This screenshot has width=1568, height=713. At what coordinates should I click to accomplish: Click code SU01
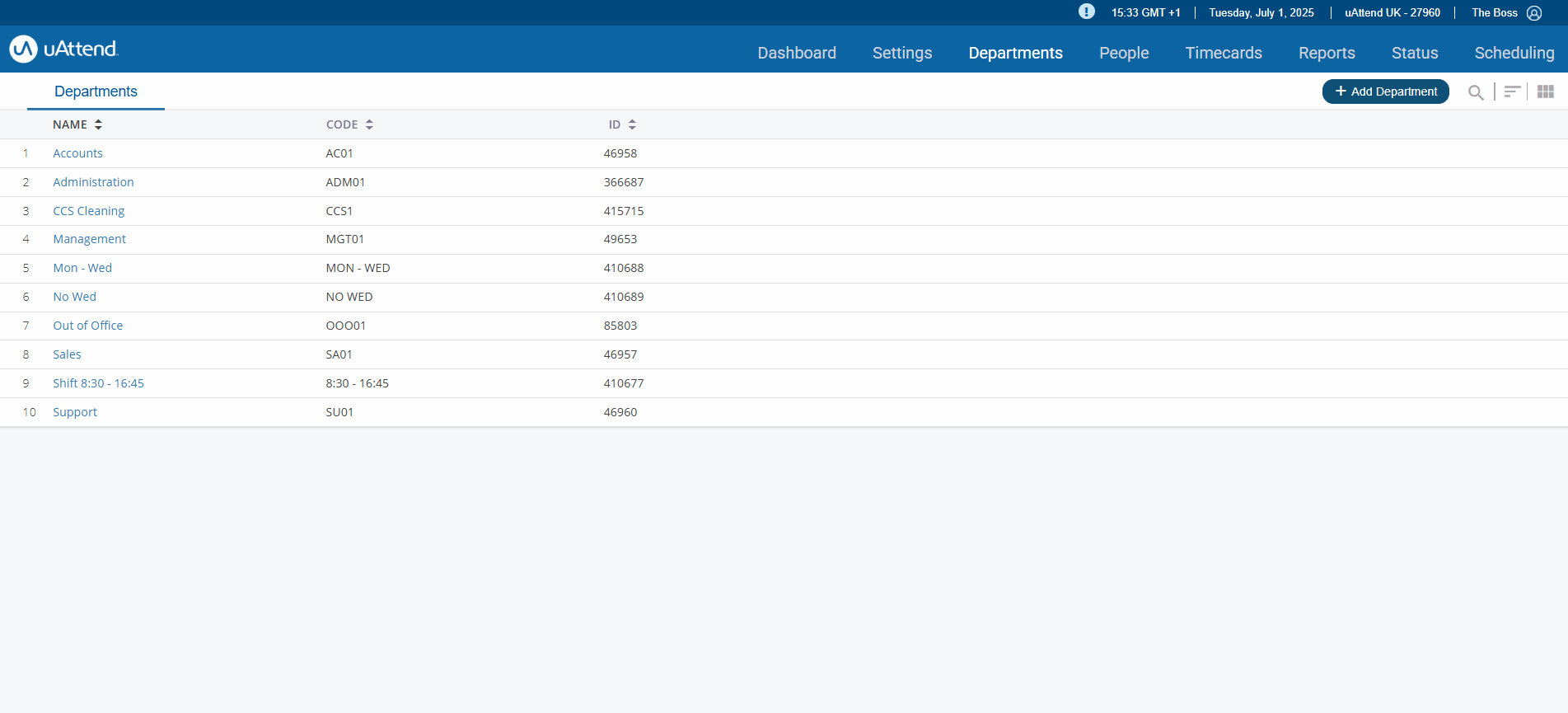(339, 412)
